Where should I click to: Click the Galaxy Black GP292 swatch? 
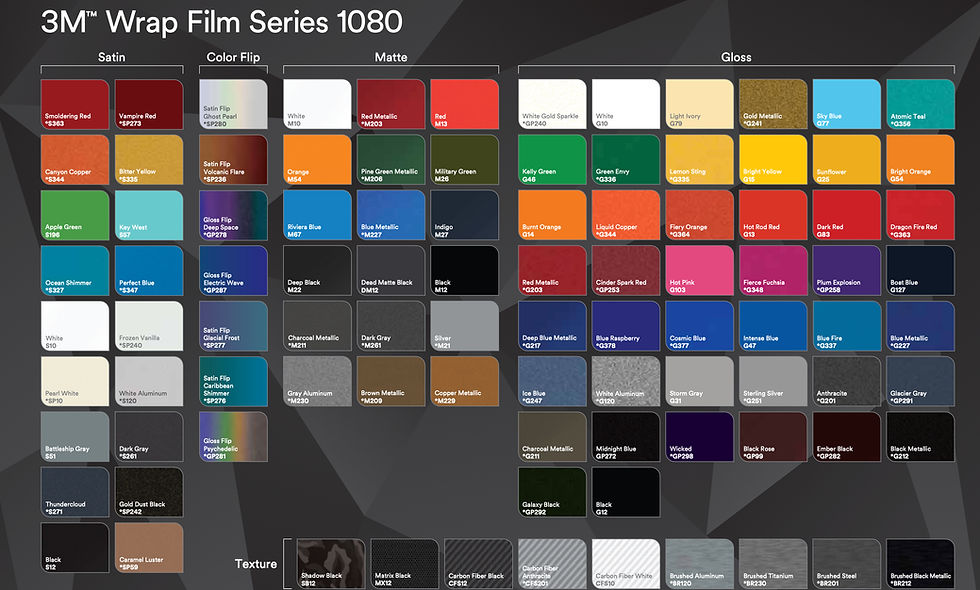pyautogui.click(x=552, y=492)
